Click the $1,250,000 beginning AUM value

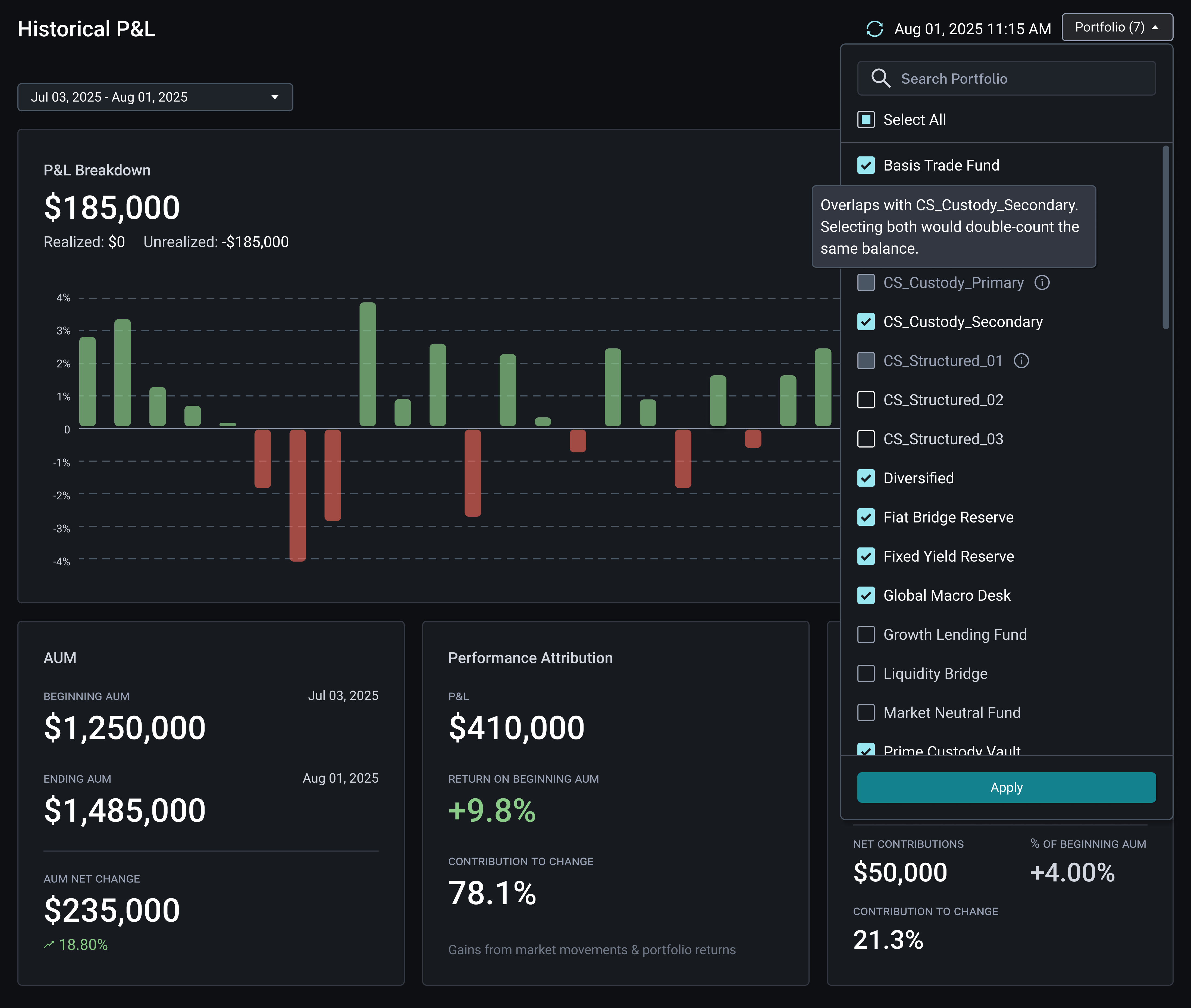pyautogui.click(x=125, y=728)
